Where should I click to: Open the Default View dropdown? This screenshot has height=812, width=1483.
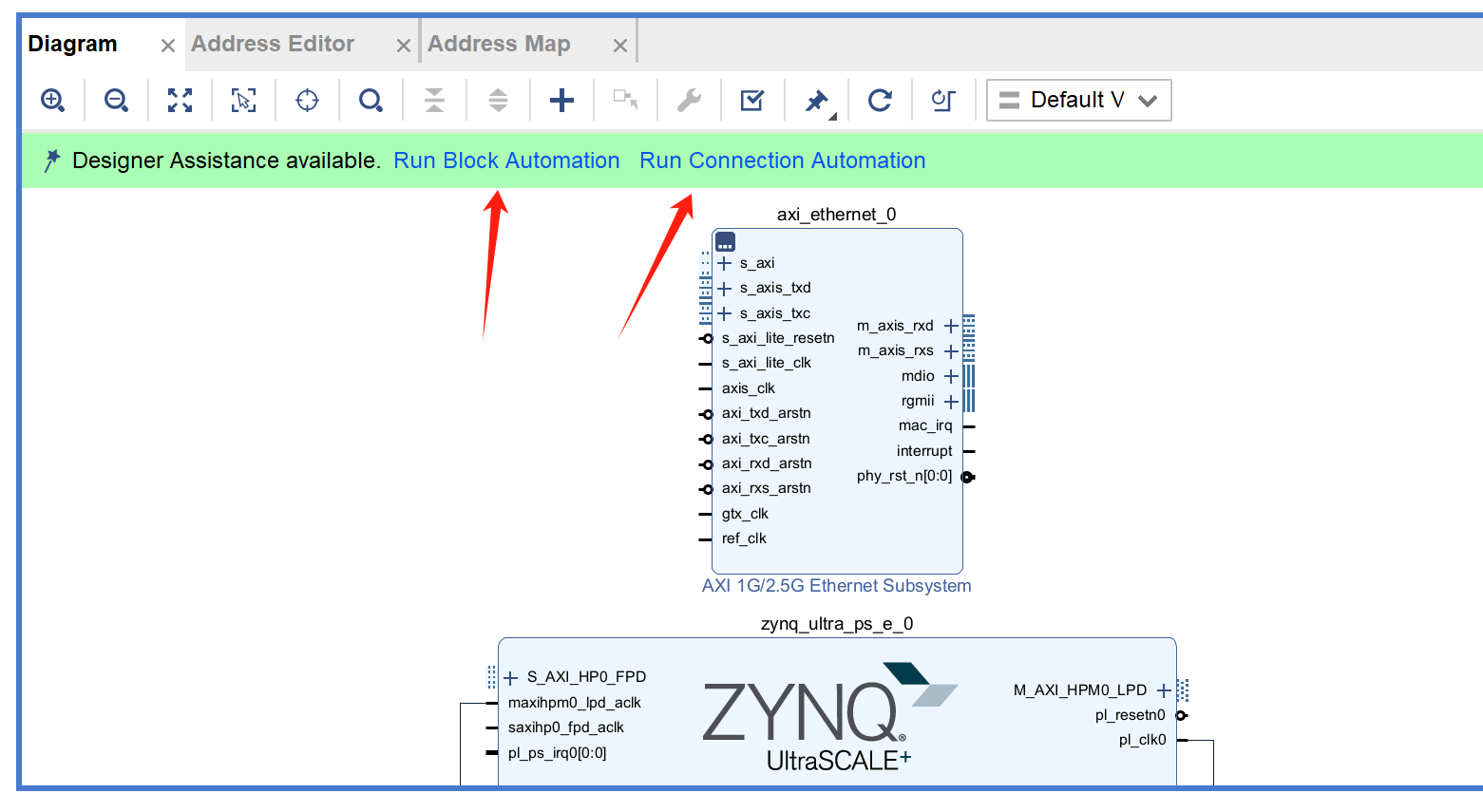pos(1079,100)
